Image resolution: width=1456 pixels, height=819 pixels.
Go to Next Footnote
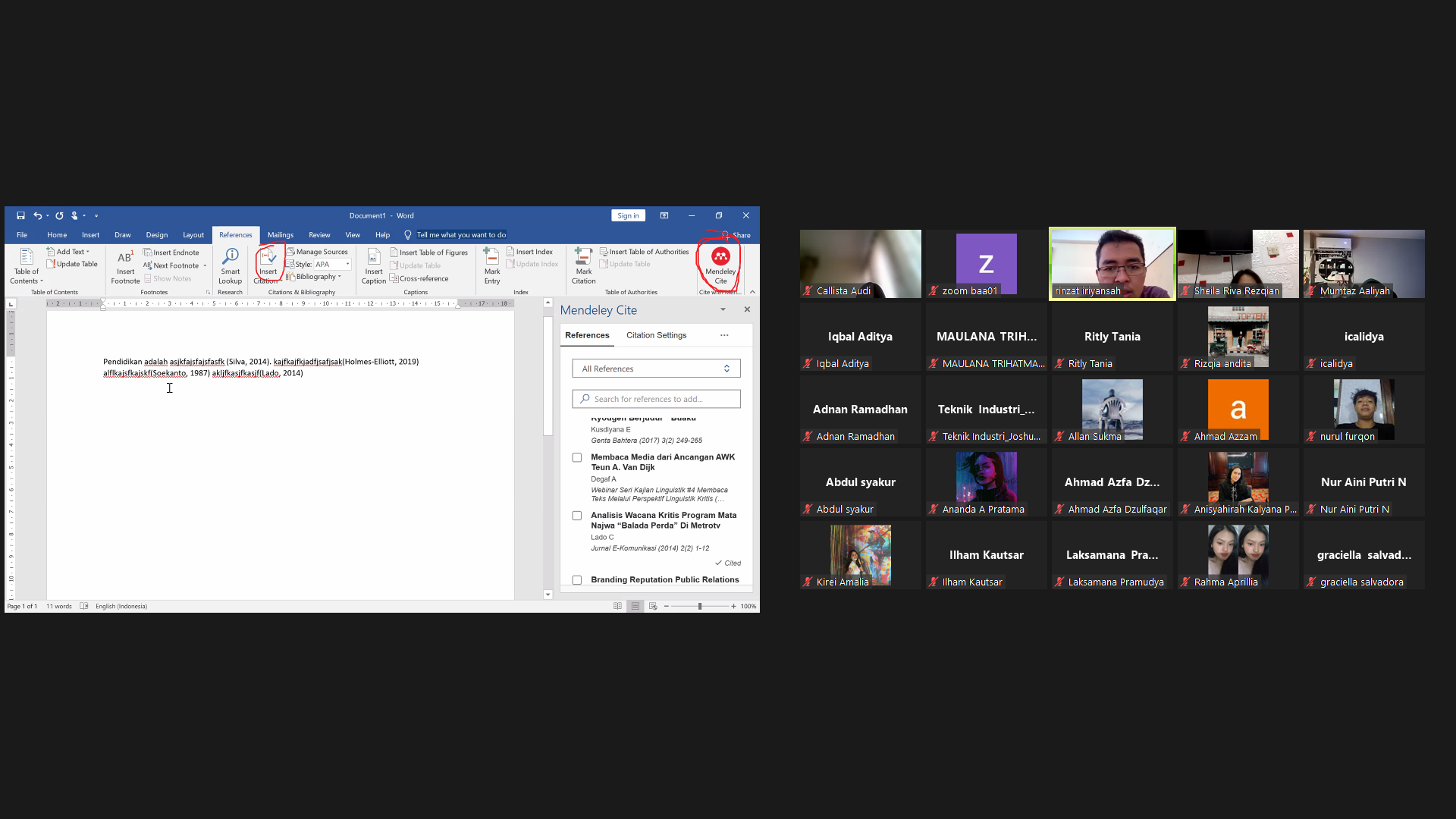pyautogui.click(x=171, y=265)
